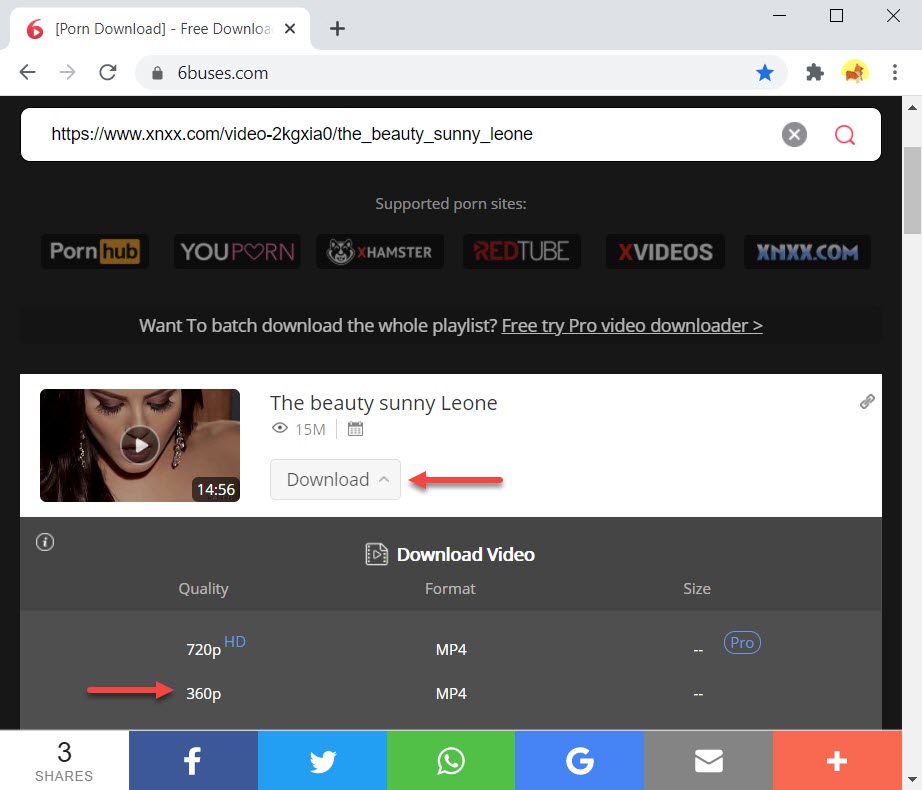Close the 6buses browser tab
Screen dimensions: 922x790
tap(290, 28)
